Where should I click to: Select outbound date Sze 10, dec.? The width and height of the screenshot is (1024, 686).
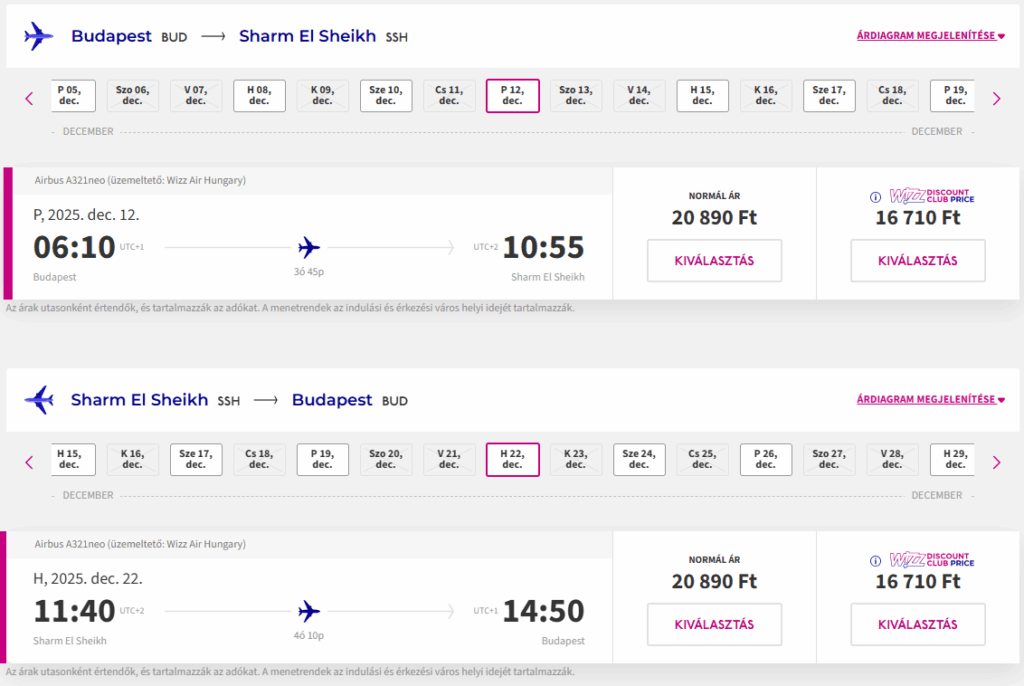386,96
